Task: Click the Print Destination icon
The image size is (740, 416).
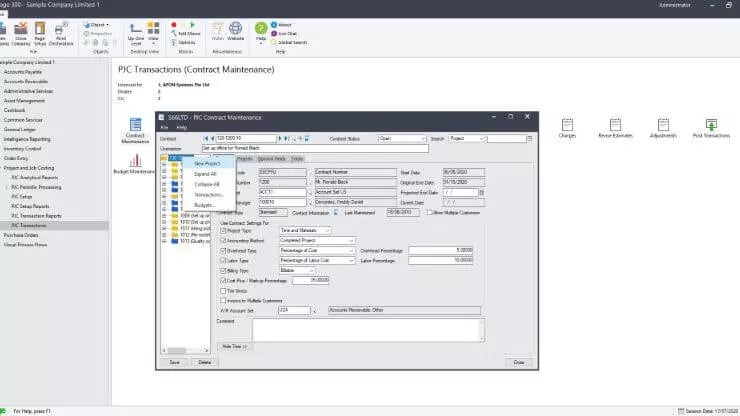Action: click(61, 34)
